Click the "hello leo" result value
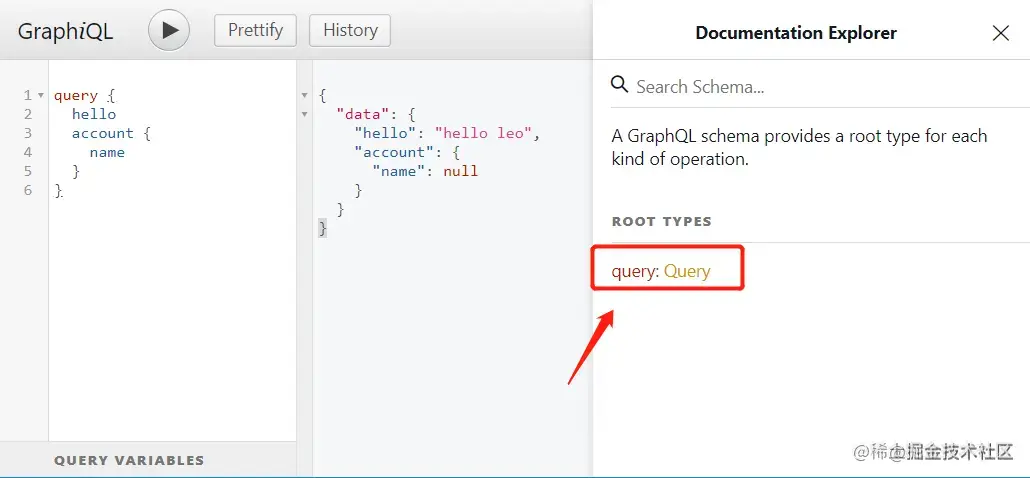This screenshot has height=478, width=1030. pos(485,133)
